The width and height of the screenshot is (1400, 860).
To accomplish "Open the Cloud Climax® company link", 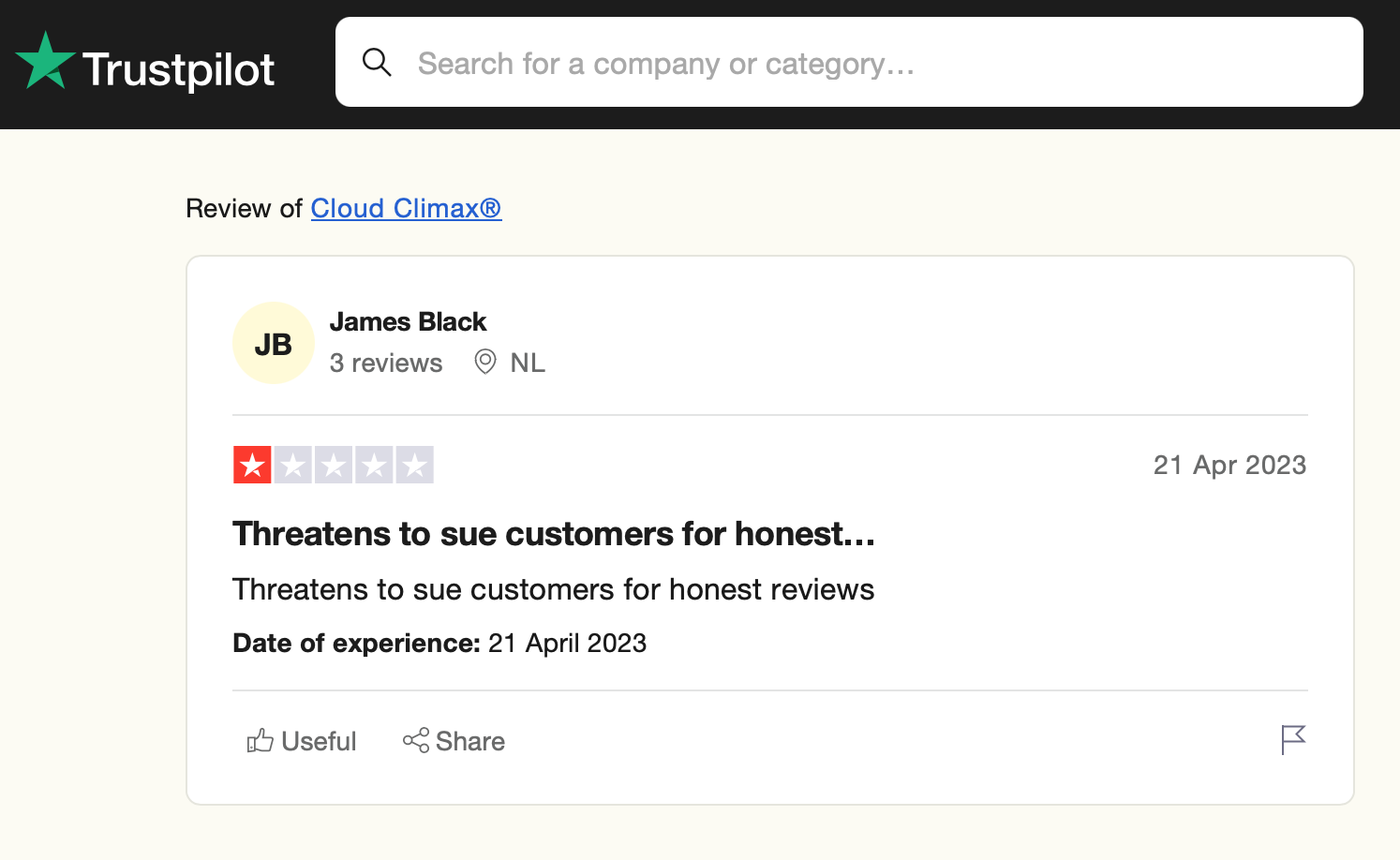I will 406,208.
